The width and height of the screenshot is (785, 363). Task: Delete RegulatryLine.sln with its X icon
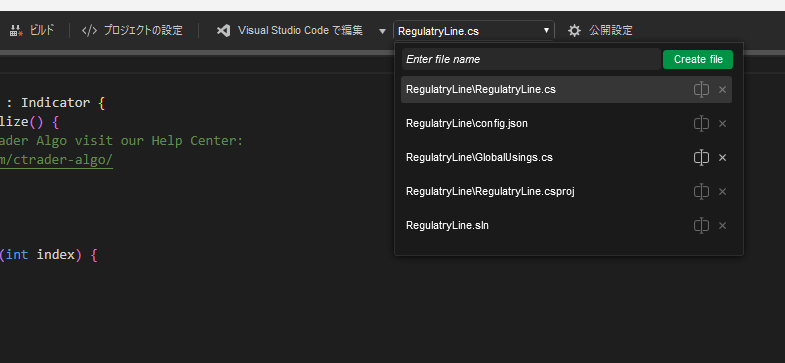(722, 226)
